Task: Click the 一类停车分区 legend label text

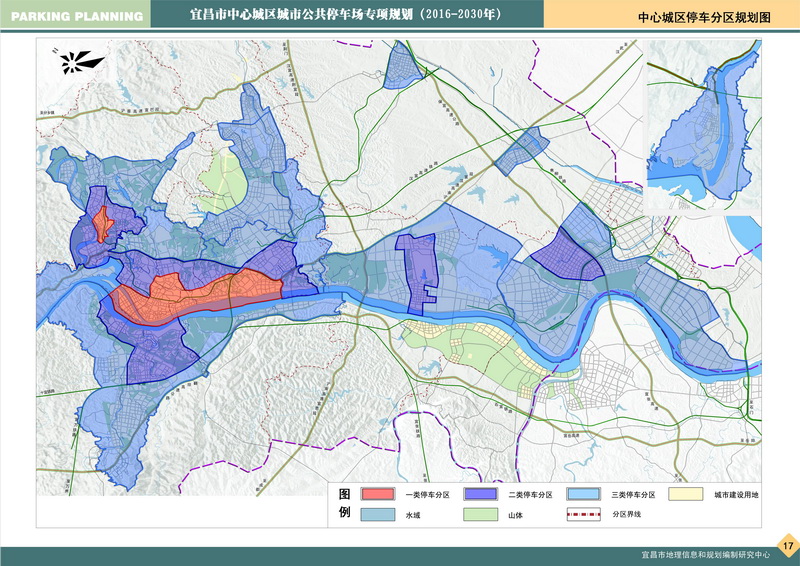Action: click(429, 495)
